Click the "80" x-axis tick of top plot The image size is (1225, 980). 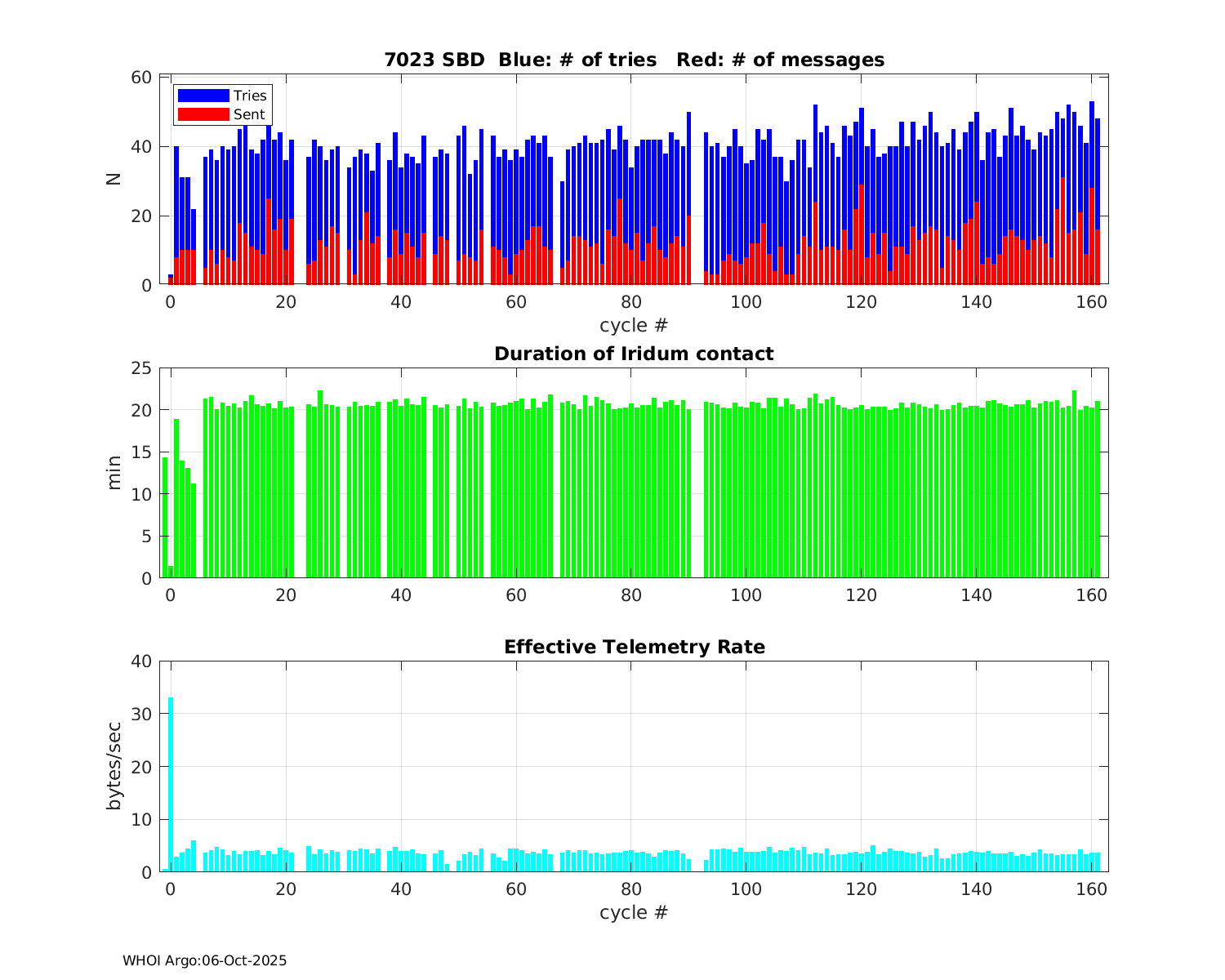pyautogui.click(x=631, y=302)
